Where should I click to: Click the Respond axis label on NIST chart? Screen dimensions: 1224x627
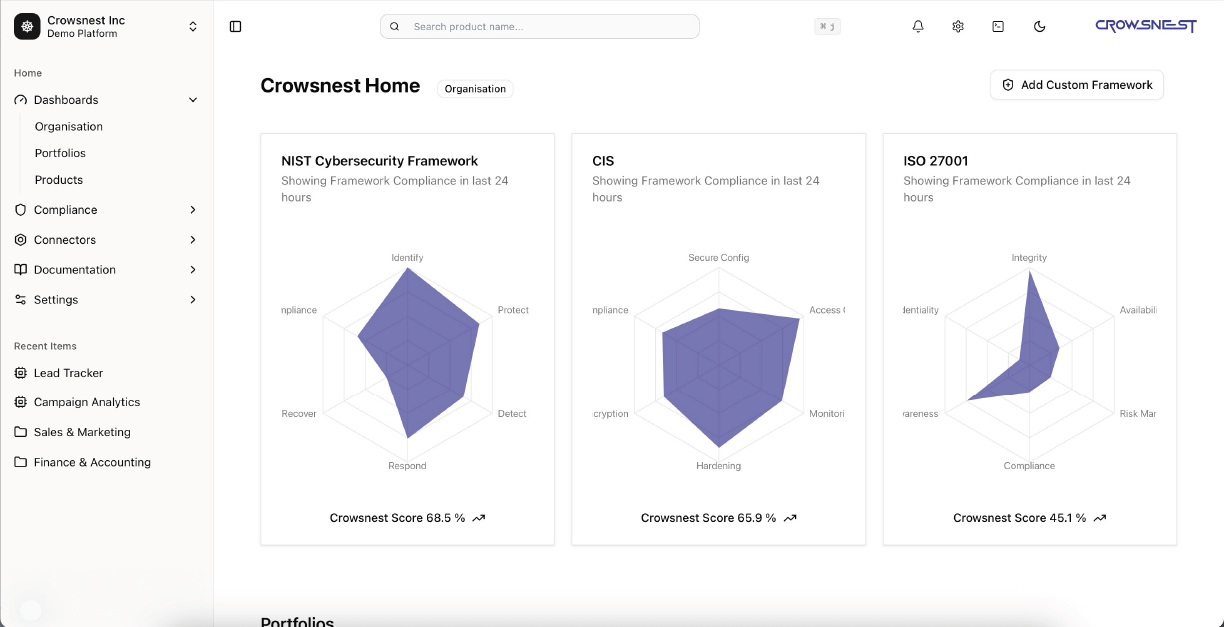pos(407,466)
